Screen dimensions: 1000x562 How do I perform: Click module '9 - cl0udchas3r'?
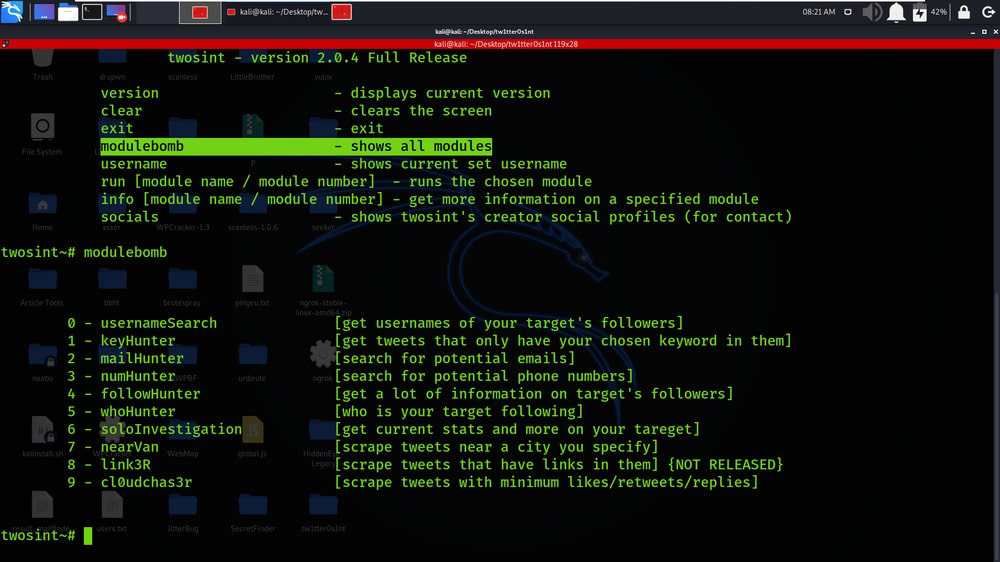click(129, 483)
